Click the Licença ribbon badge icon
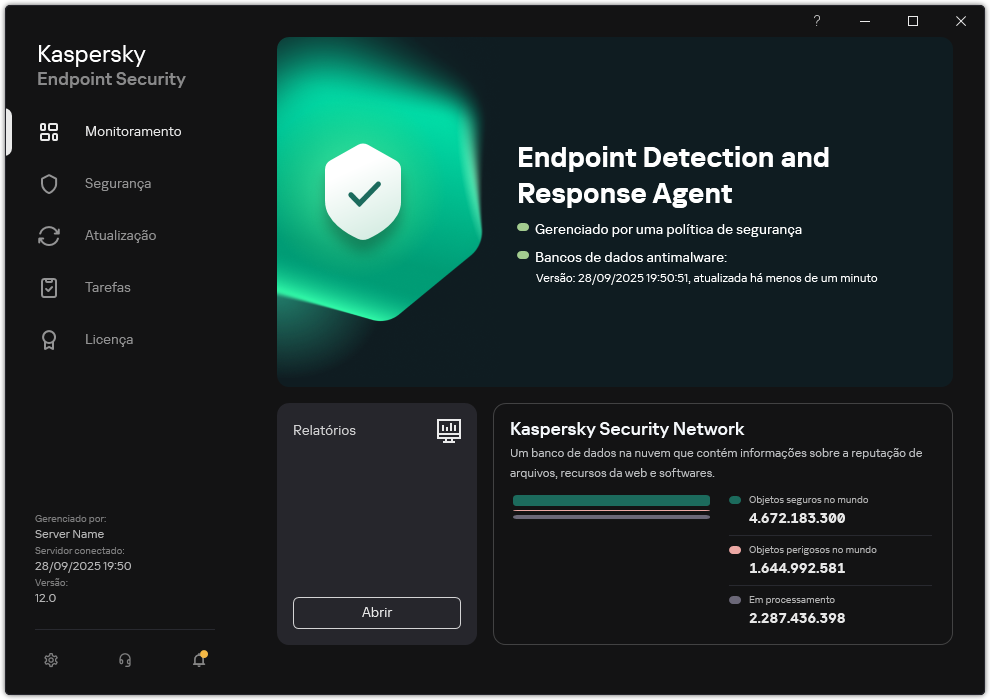This screenshot has width=990, height=700. (x=49, y=340)
